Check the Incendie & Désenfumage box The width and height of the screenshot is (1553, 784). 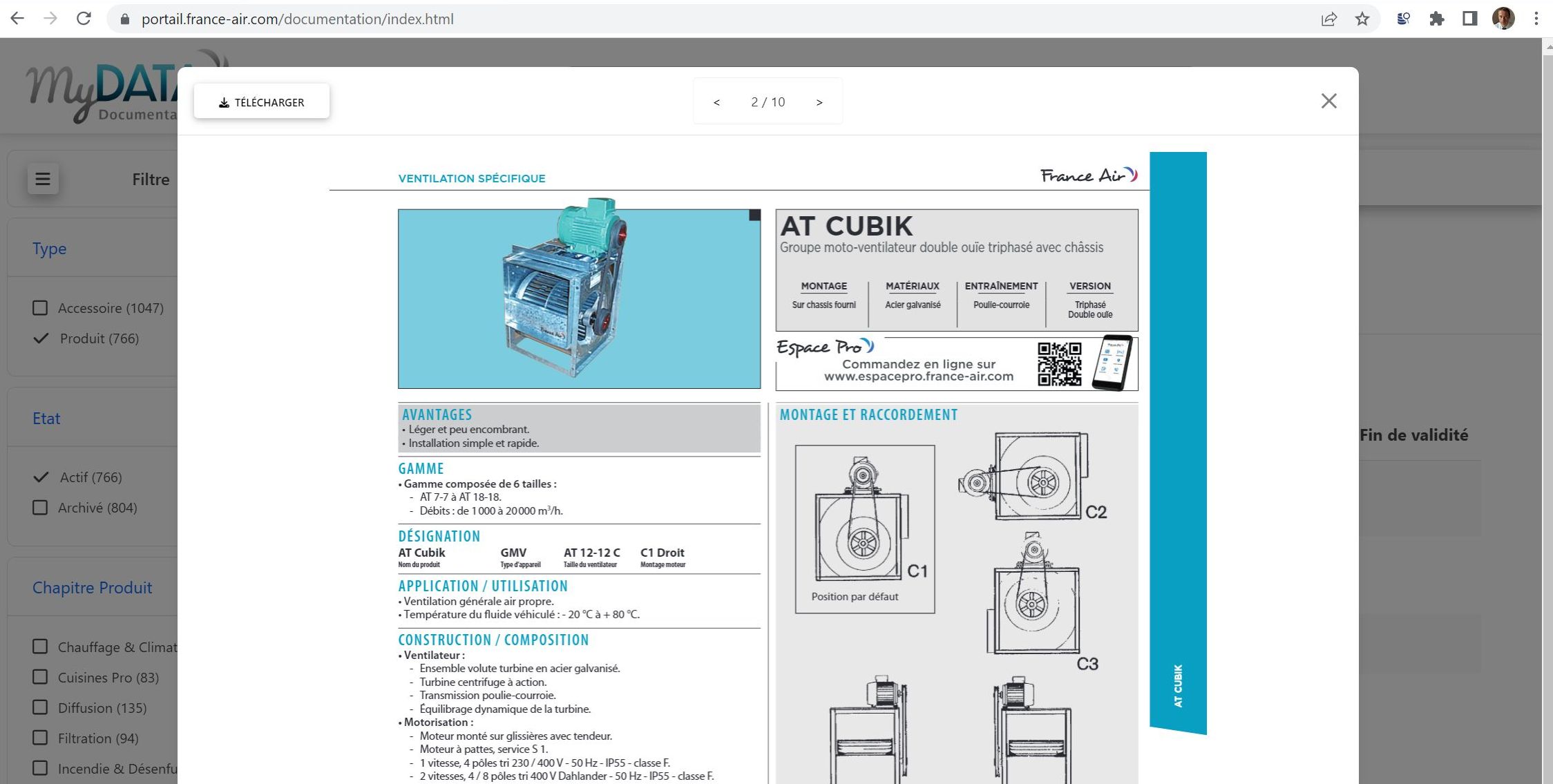pyautogui.click(x=40, y=768)
